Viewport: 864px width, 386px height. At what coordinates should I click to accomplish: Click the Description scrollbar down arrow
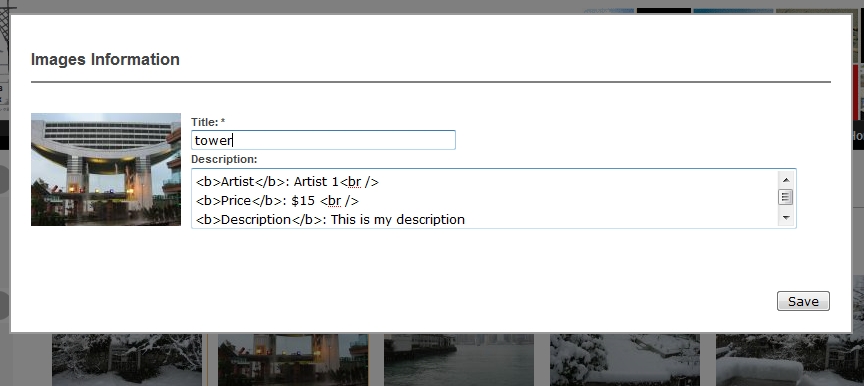click(x=786, y=218)
